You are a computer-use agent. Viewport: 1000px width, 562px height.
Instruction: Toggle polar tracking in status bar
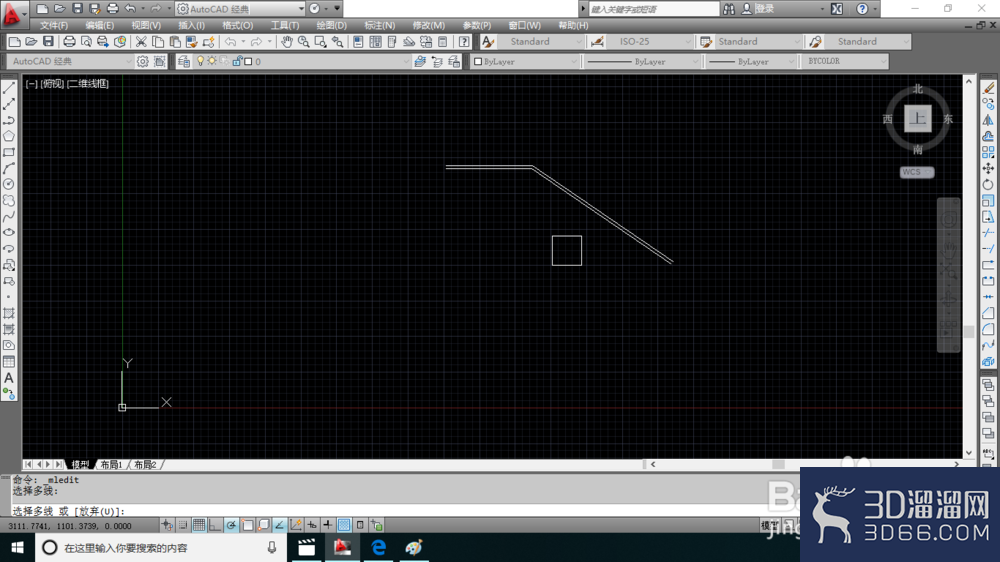point(231,526)
